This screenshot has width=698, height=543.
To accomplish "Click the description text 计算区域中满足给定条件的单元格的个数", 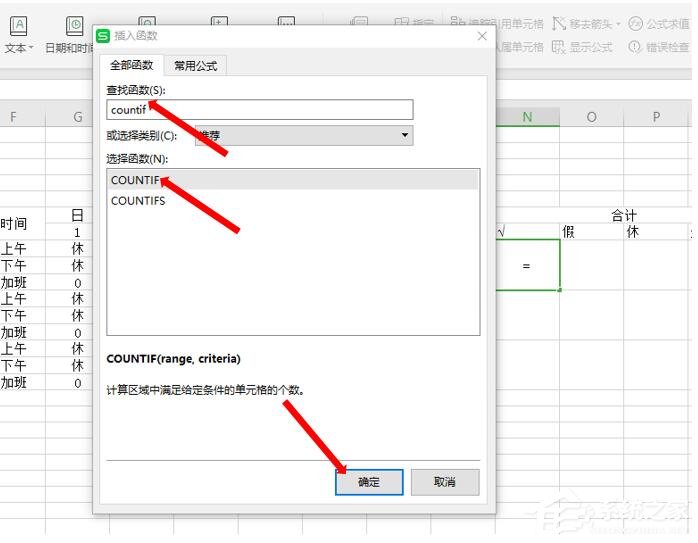I will 205,390.
